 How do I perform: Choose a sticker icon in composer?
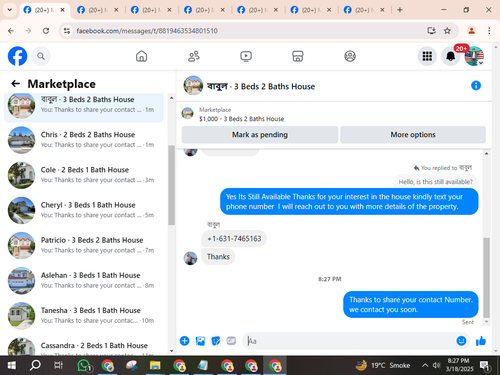(x=216, y=341)
